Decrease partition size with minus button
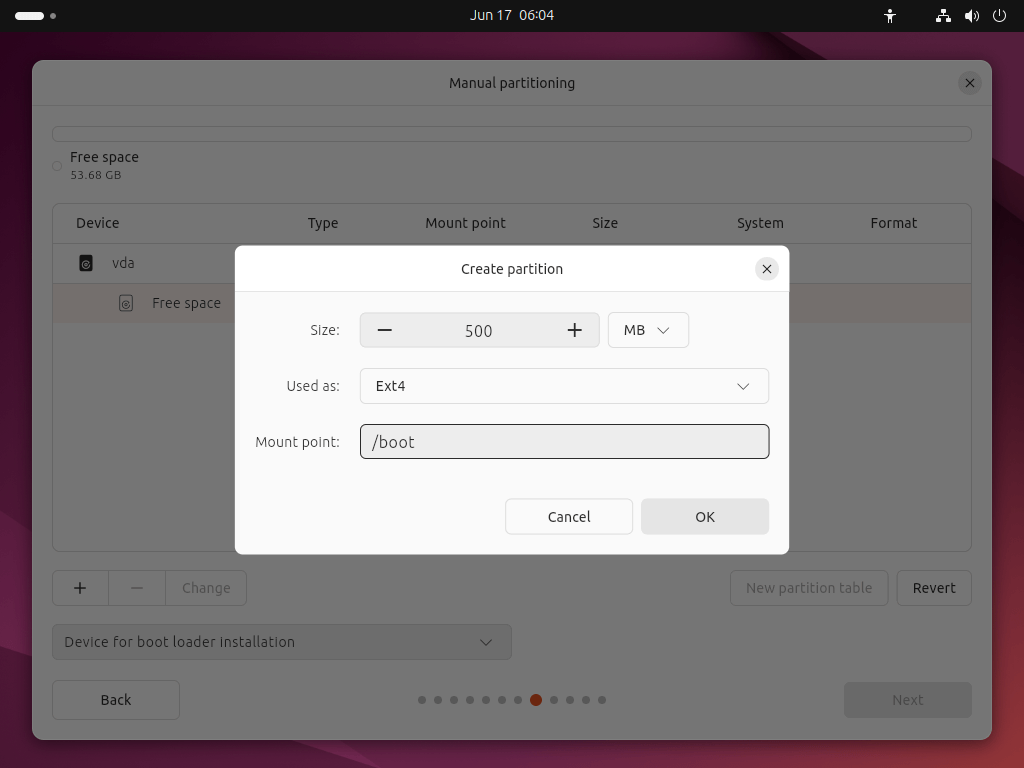This screenshot has height=768, width=1024. (385, 330)
